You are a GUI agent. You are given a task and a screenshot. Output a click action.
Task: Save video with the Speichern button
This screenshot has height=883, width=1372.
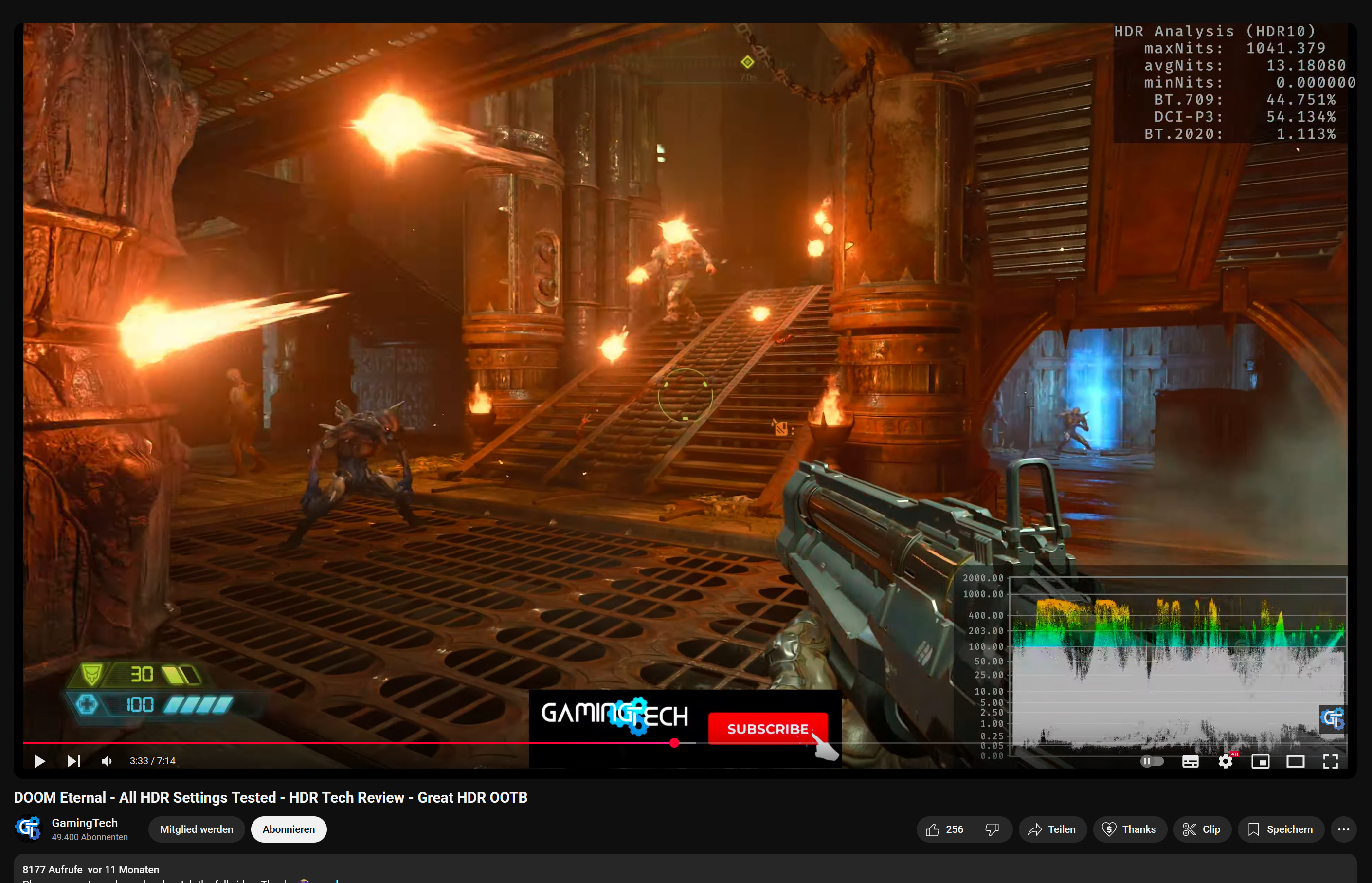(1281, 829)
